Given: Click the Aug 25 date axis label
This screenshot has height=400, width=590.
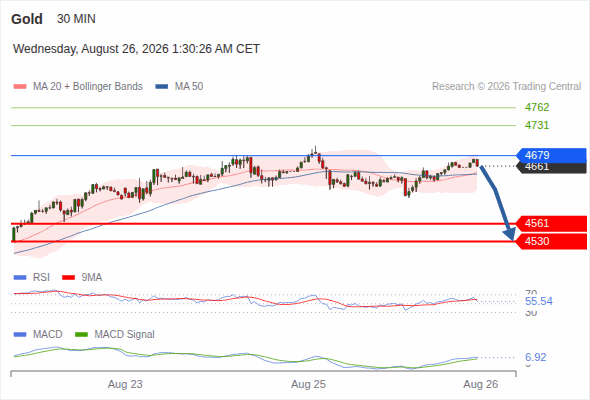Looking at the screenshot, I should 308,384.
